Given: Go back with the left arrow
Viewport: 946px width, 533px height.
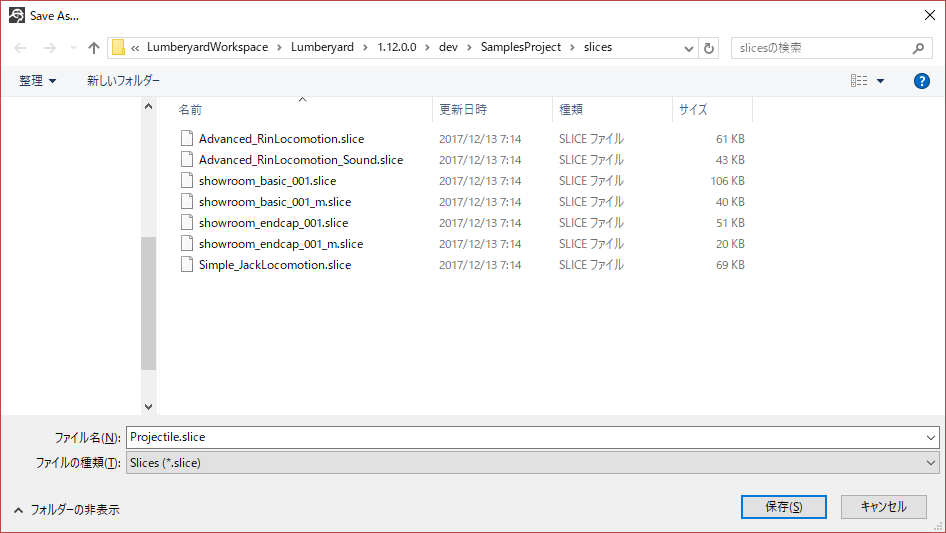Looking at the screenshot, I should click(21, 48).
